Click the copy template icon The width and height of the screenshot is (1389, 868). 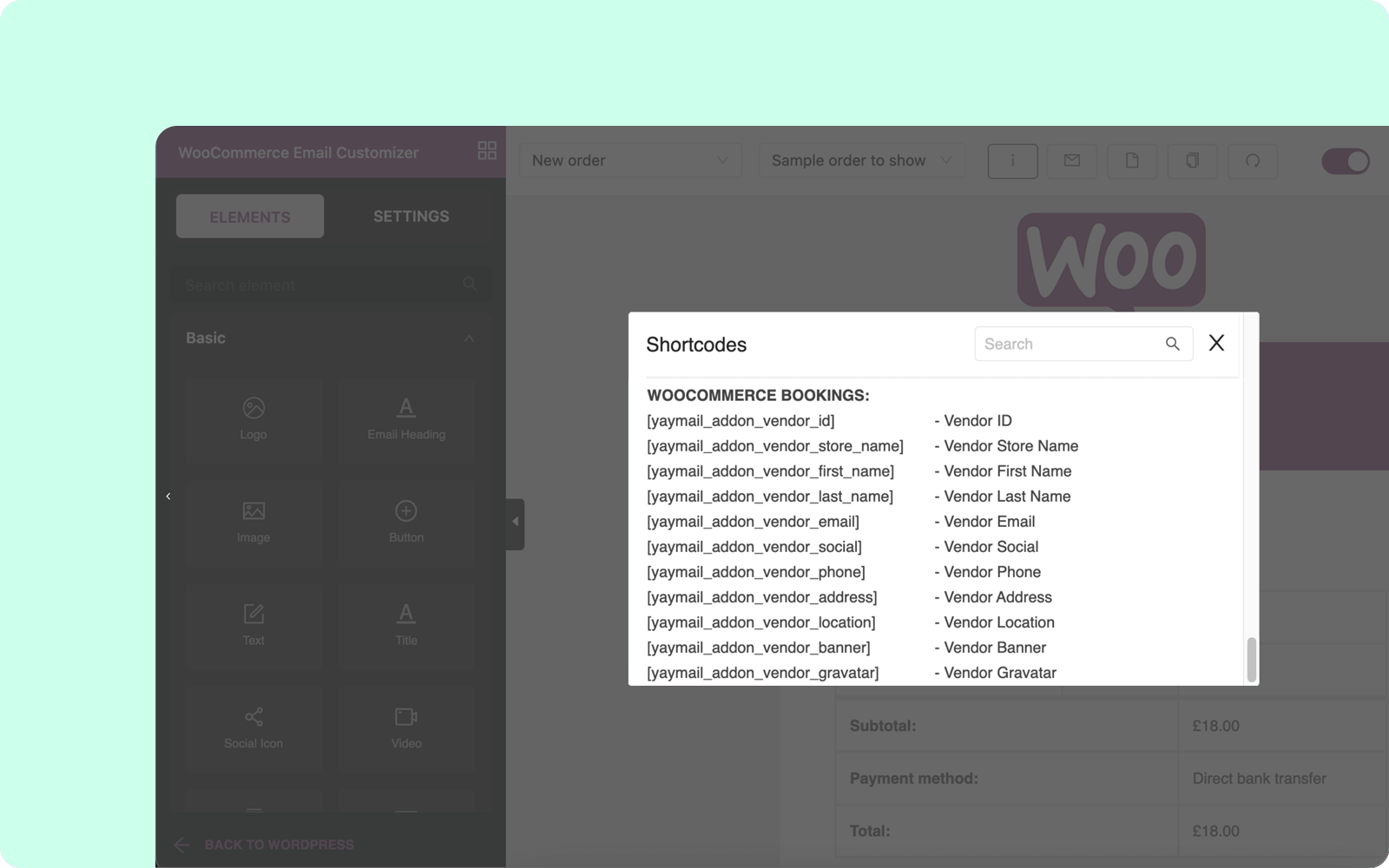(1193, 161)
